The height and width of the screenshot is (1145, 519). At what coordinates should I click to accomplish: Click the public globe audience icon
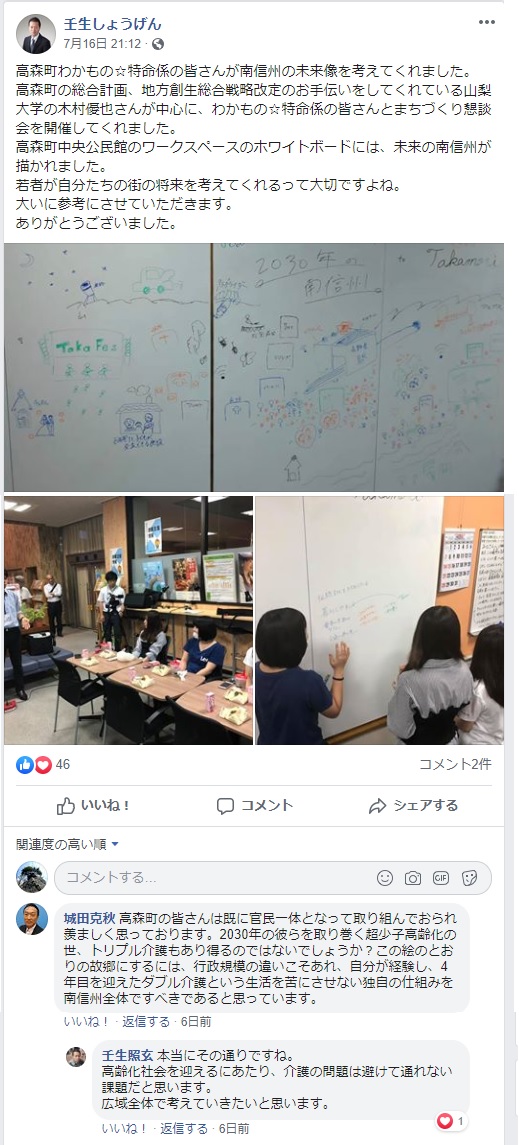click(x=158, y=43)
